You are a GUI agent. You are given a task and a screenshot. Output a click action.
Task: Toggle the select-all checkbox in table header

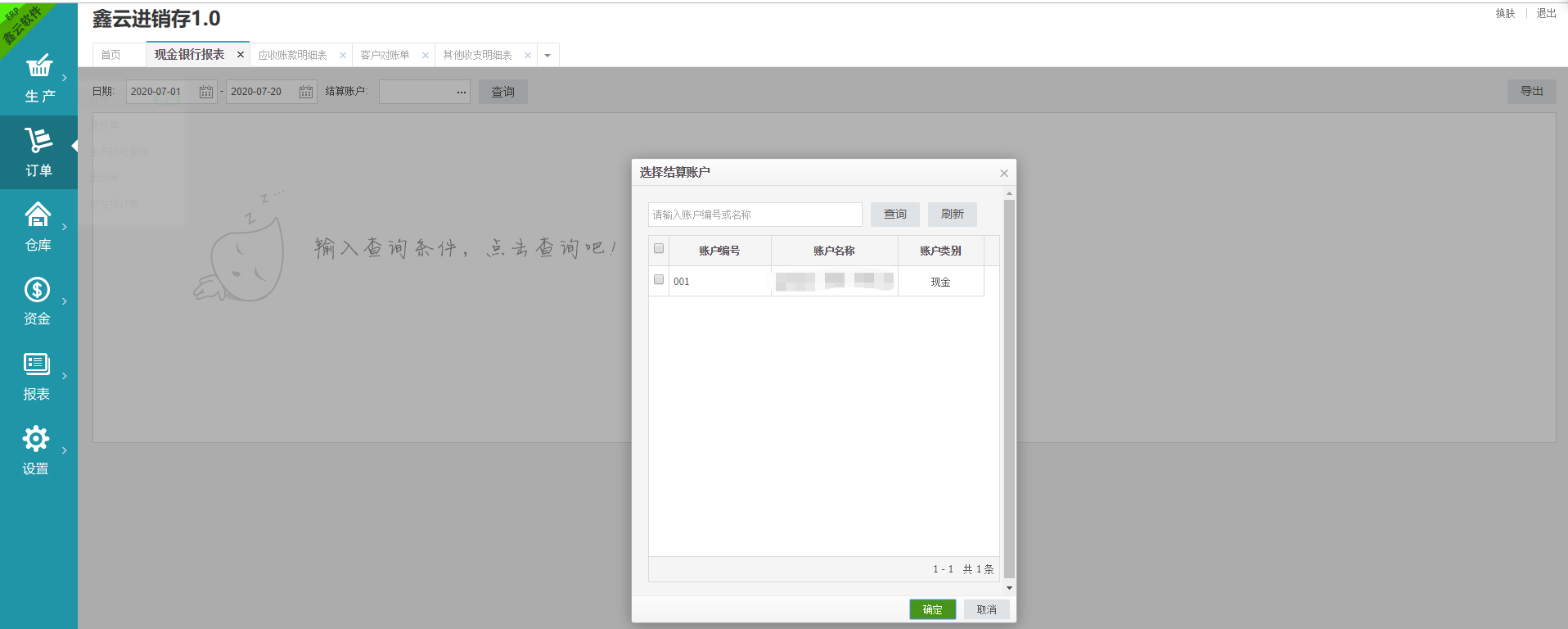pos(659,249)
